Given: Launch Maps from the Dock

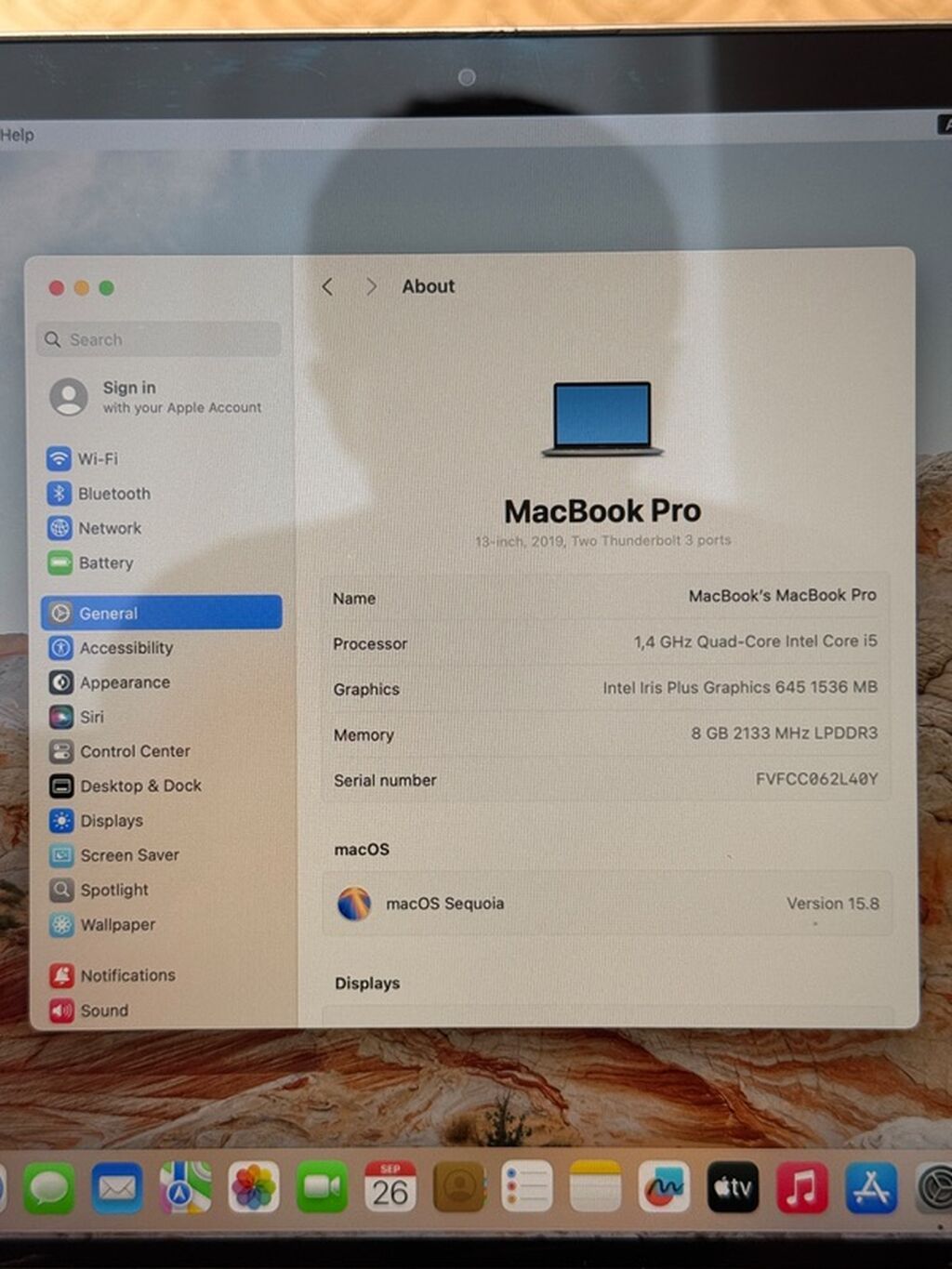Looking at the screenshot, I should 185,1187.
